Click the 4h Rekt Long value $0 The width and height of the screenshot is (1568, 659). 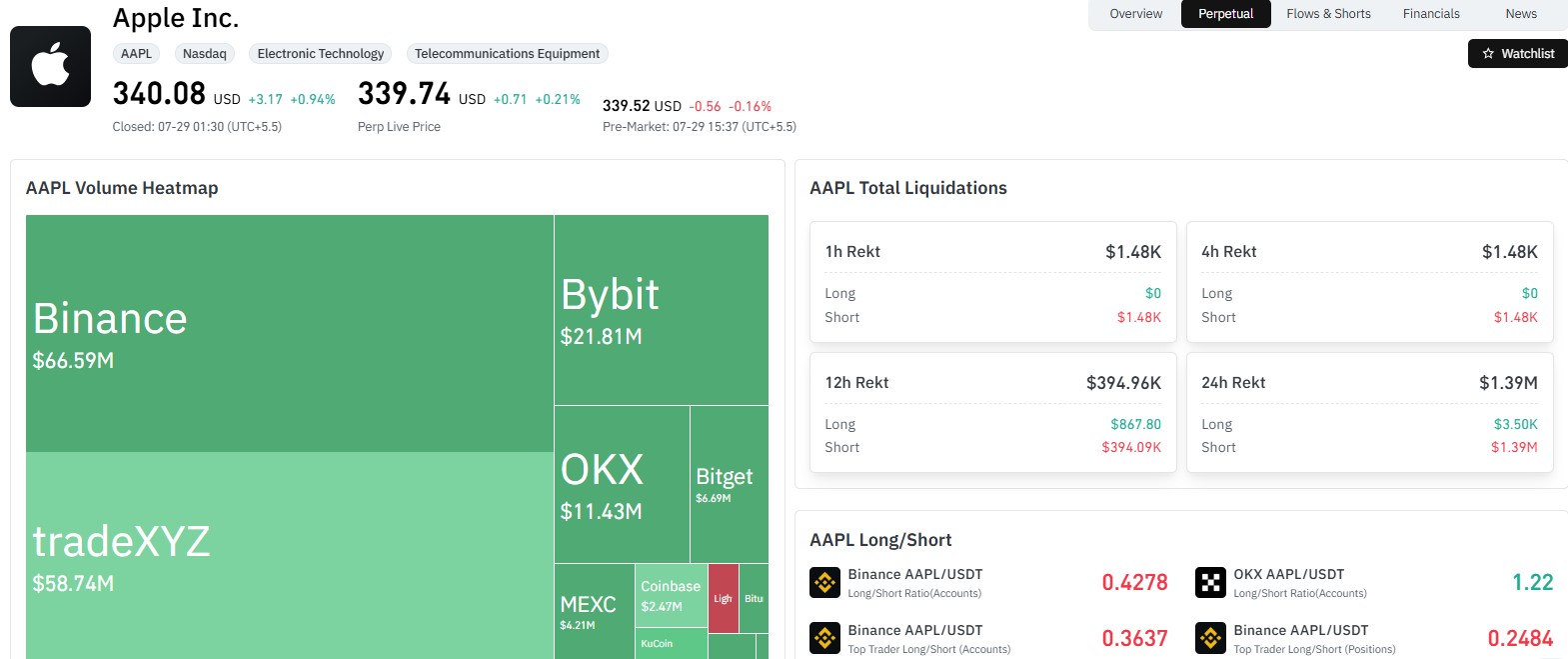click(1530, 293)
